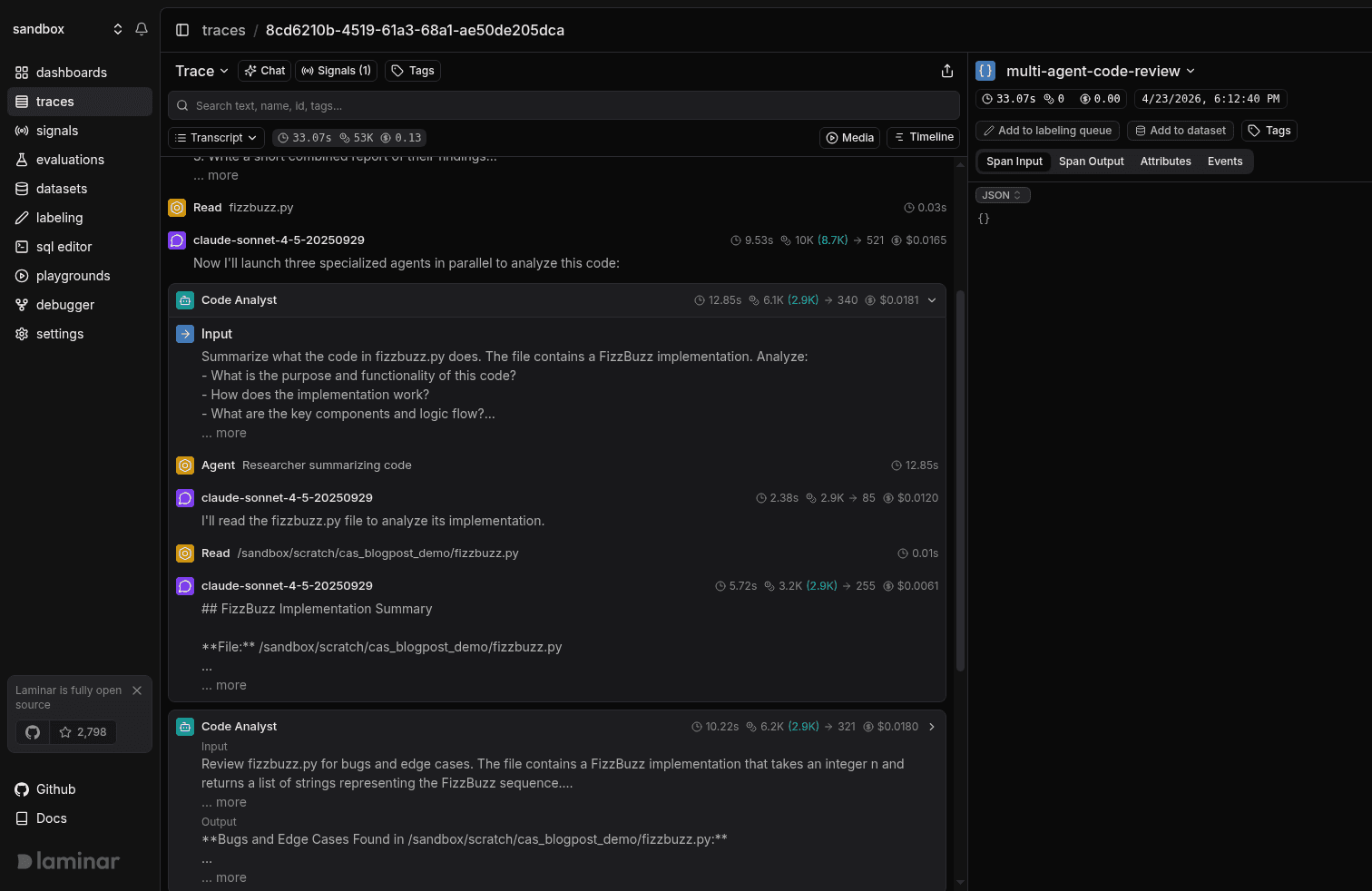Go to the playgrounds section
1372x891 pixels.
click(73, 276)
